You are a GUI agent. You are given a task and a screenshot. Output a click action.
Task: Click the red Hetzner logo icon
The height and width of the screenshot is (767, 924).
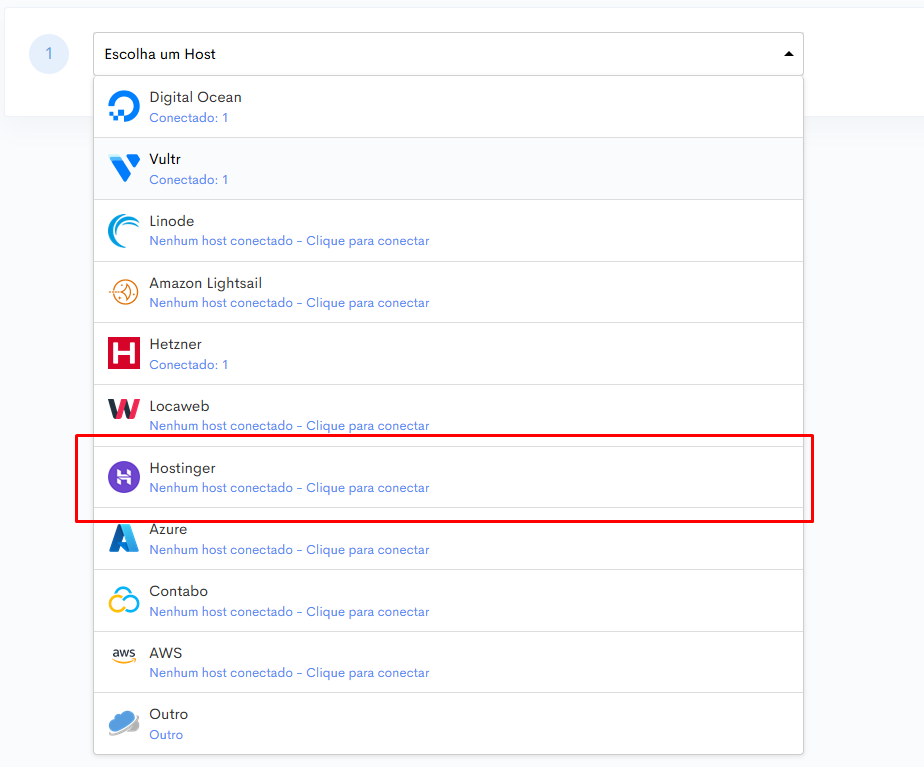click(124, 353)
